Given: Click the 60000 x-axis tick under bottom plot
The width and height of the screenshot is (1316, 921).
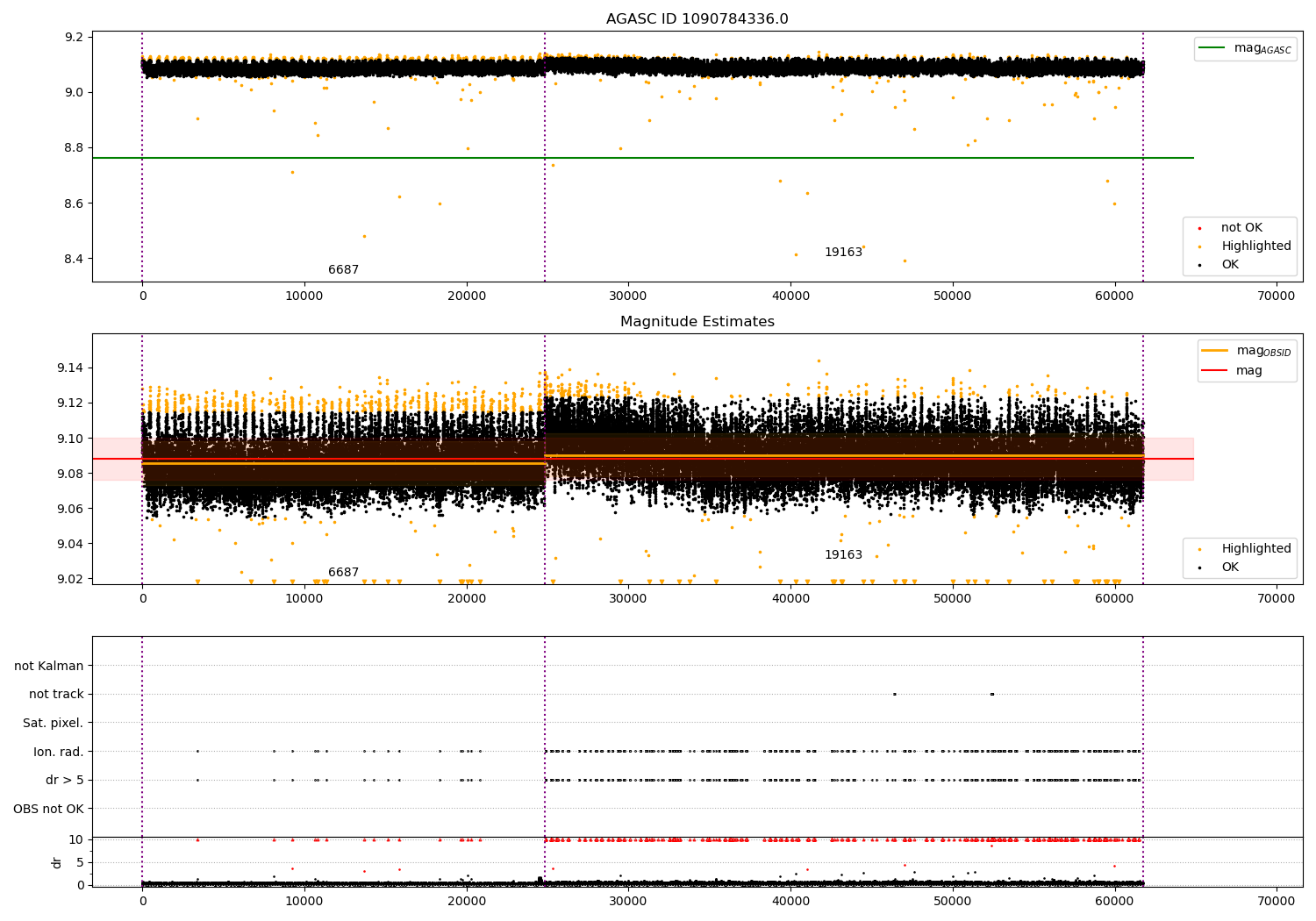Looking at the screenshot, I should coord(1115,902).
